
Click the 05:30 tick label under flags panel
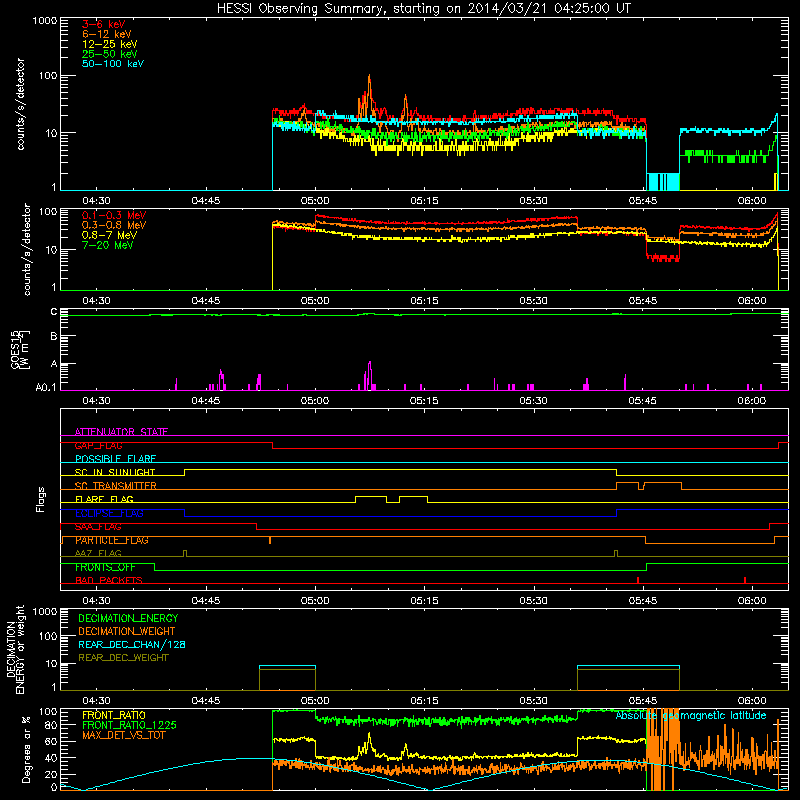point(534,601)
